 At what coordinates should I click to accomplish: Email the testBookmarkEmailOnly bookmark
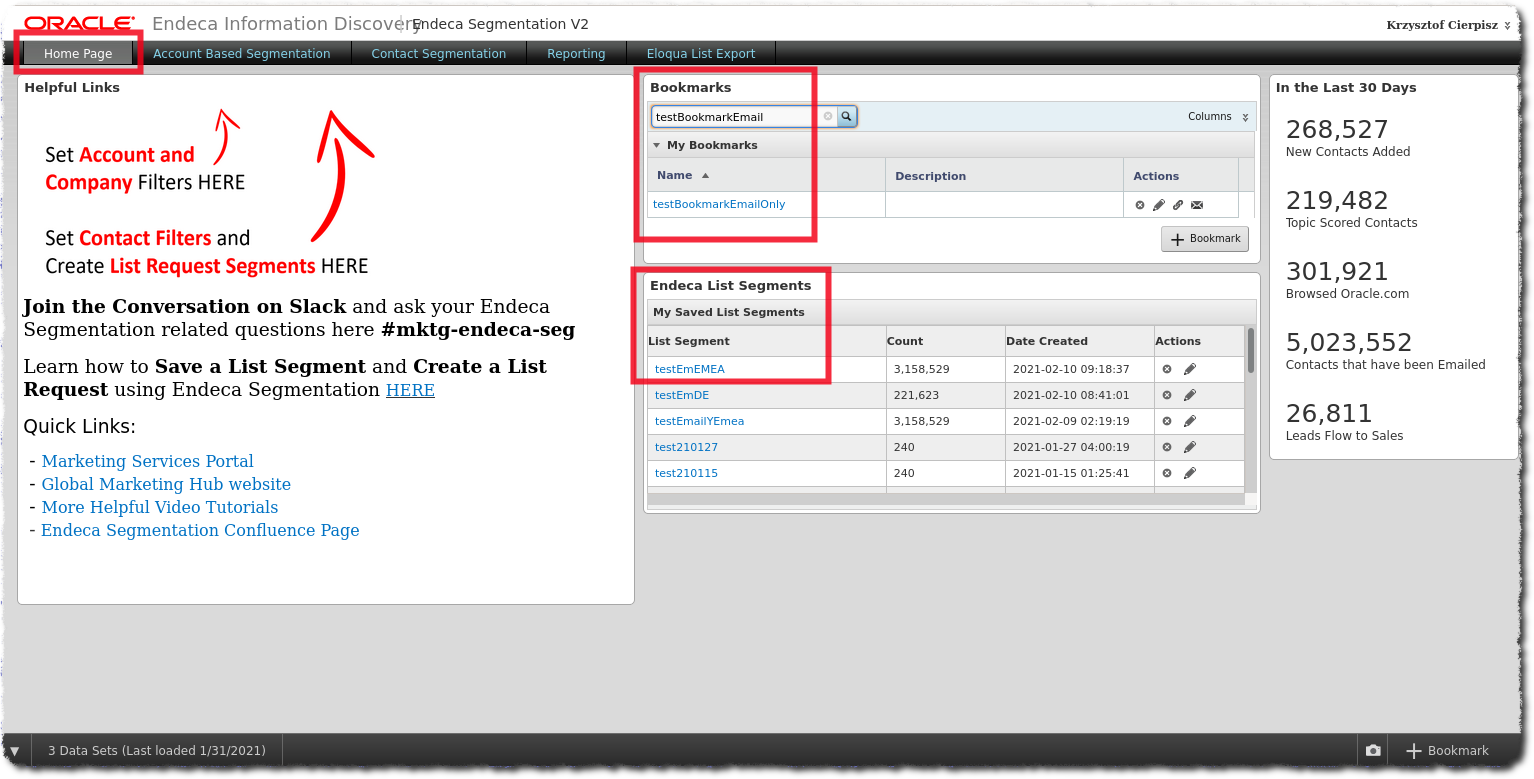1197,205
